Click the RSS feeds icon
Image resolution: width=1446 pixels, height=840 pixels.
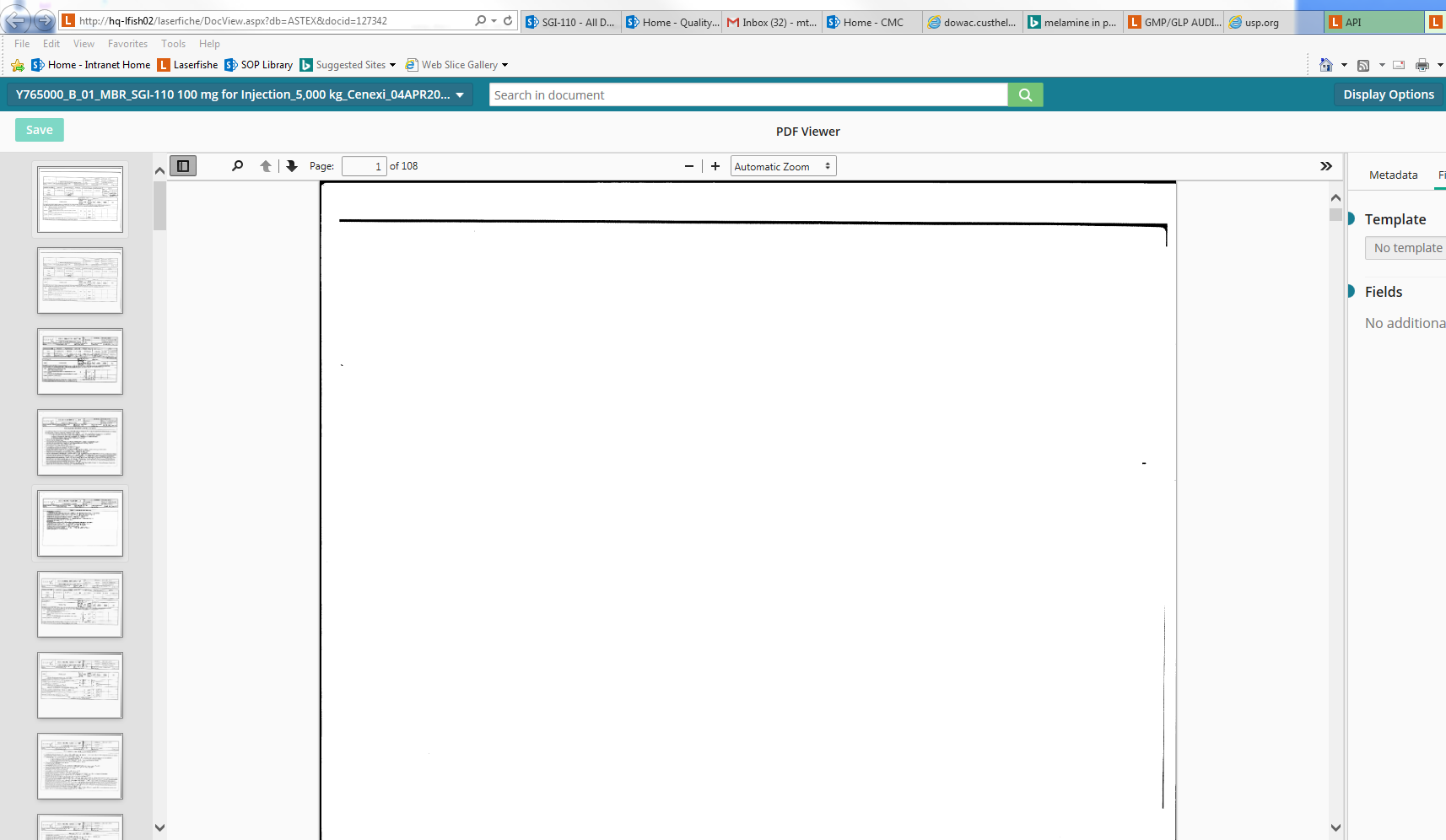(1363, 65)
